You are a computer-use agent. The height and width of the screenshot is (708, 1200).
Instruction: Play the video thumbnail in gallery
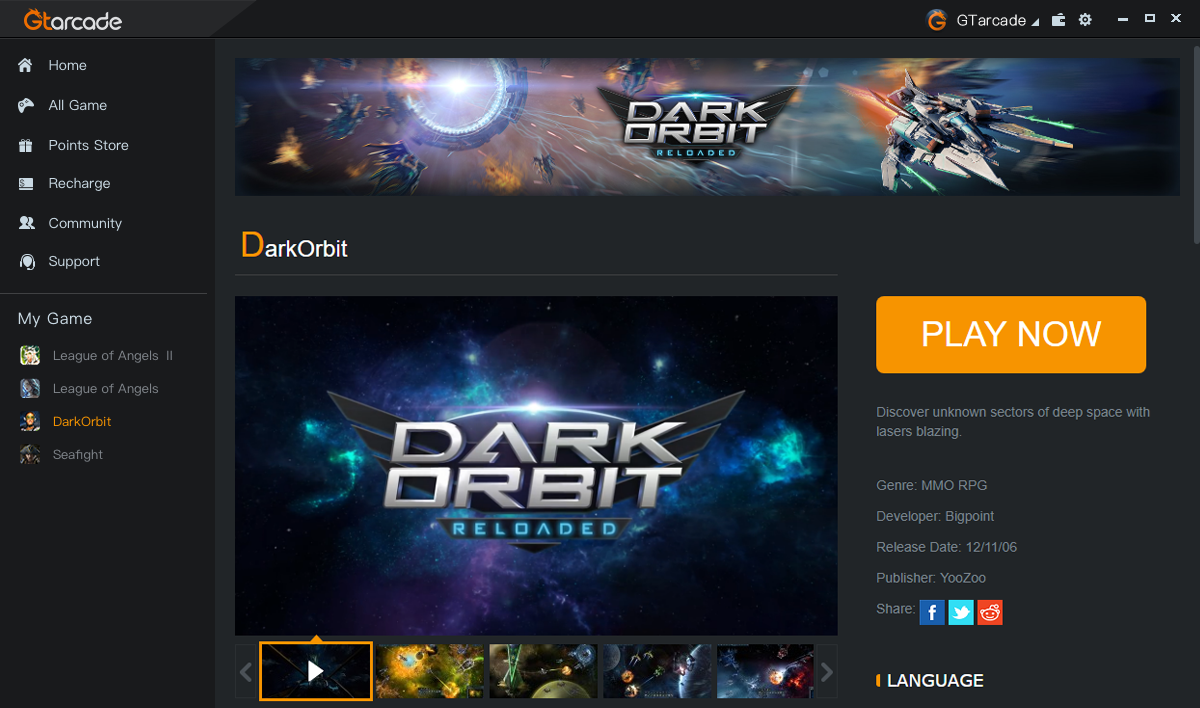[316, 671]
